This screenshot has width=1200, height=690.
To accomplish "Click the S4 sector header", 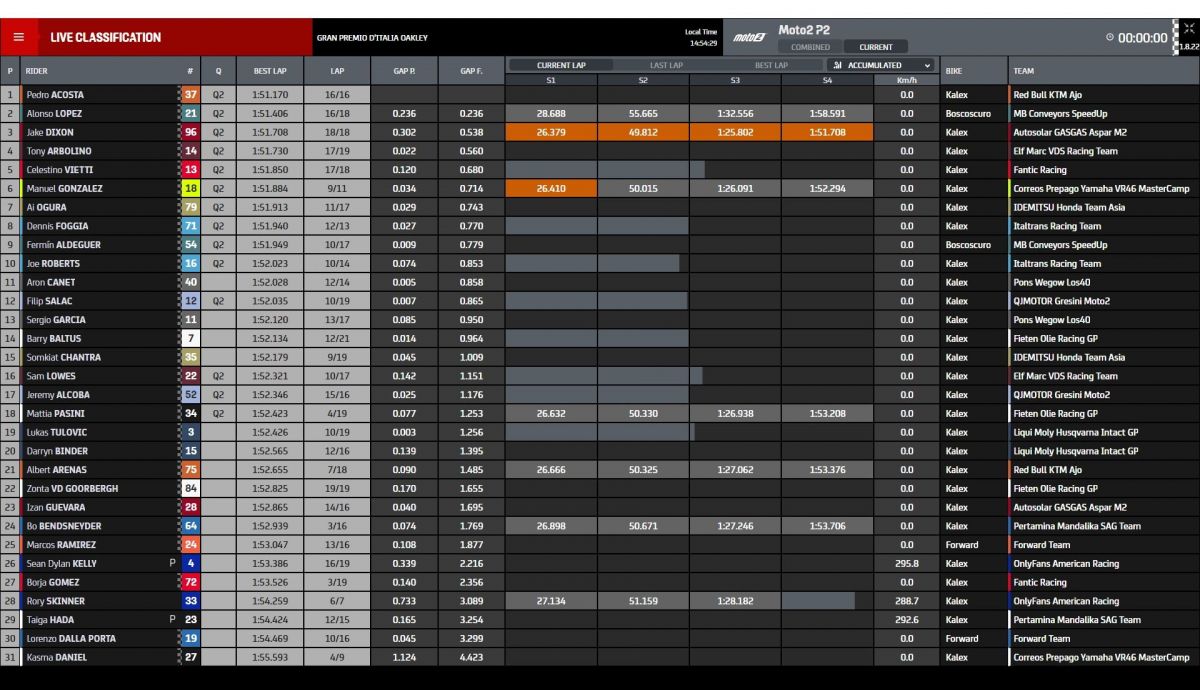I will click(827, 79).
